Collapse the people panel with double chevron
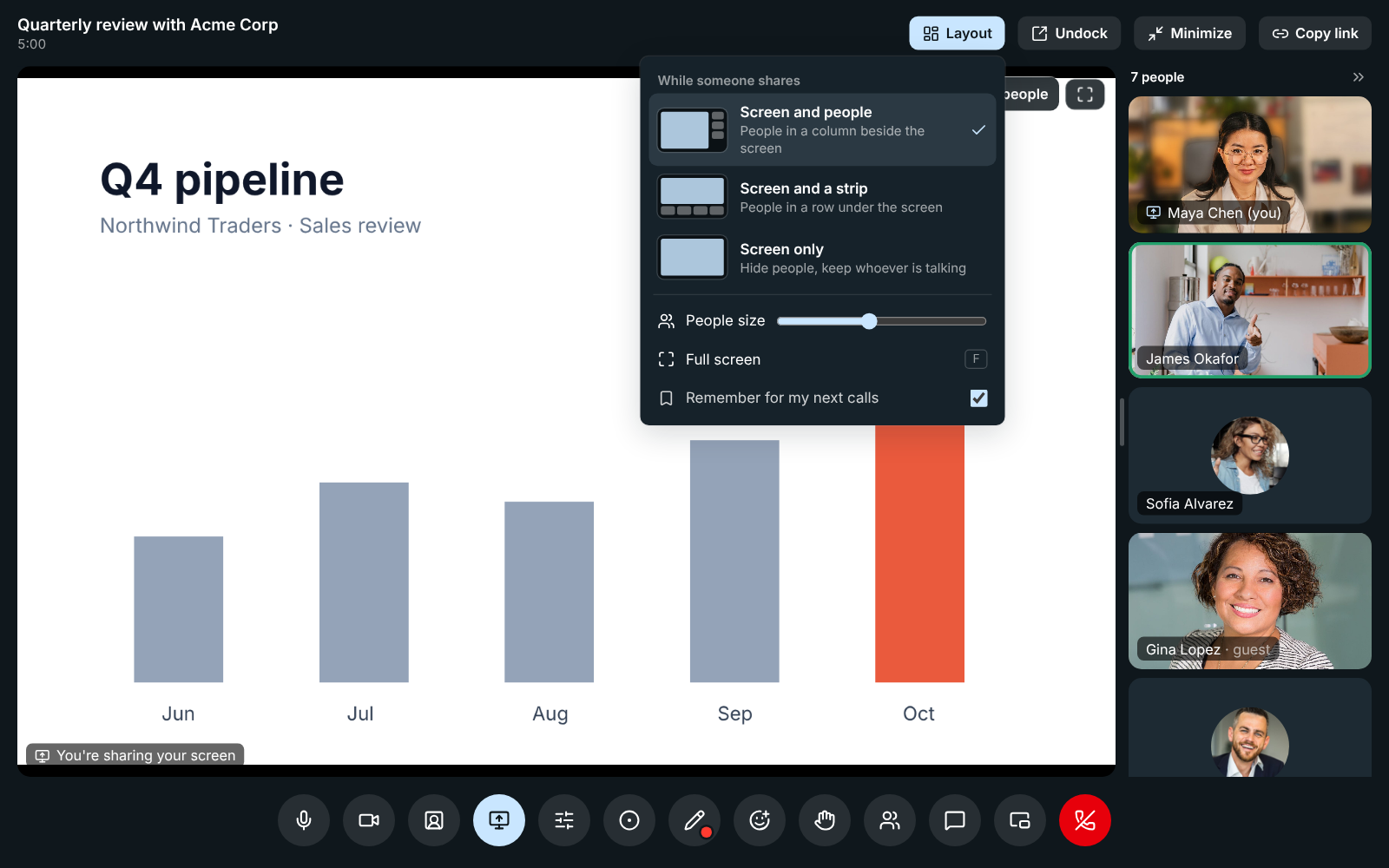This screenshot has width=1389, height=868. pyautogui.click(x=1359, y=77)
